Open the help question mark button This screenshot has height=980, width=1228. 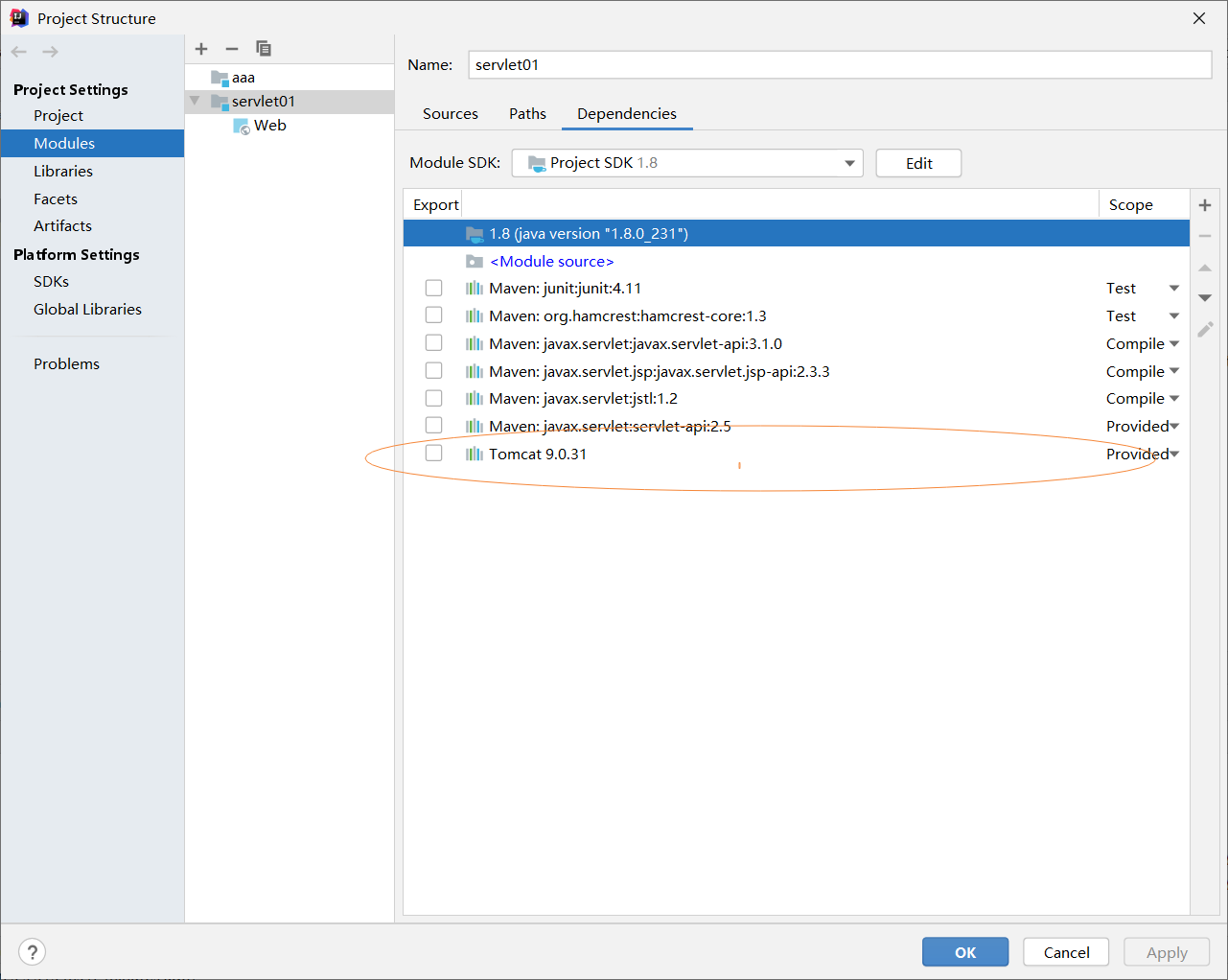coord(33,952)
